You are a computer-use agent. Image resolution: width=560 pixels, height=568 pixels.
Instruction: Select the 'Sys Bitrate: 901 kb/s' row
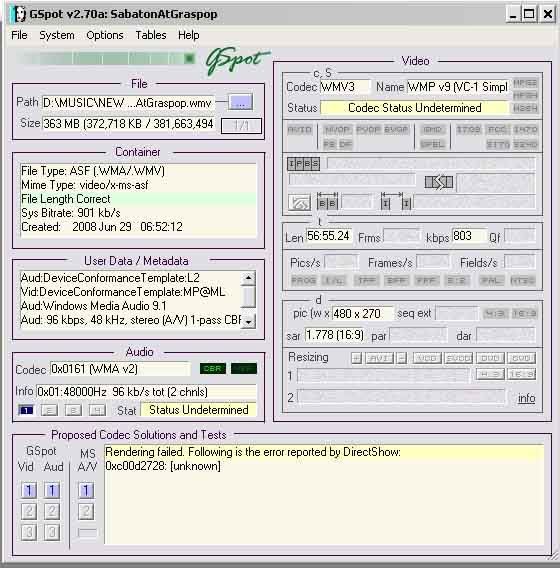pos(138,213)
